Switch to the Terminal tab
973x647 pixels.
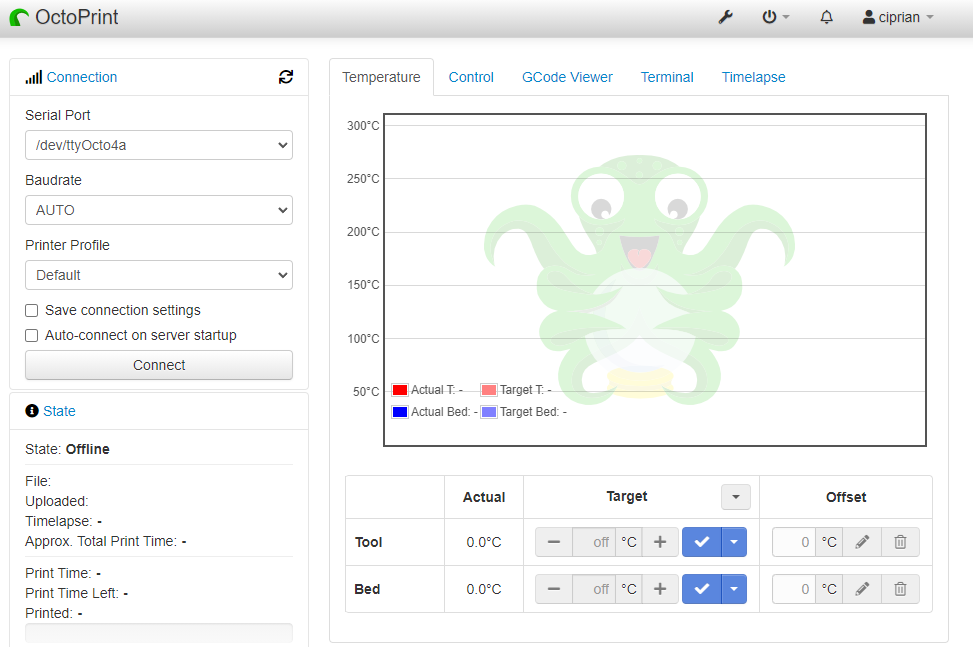(x=667, y=77)
